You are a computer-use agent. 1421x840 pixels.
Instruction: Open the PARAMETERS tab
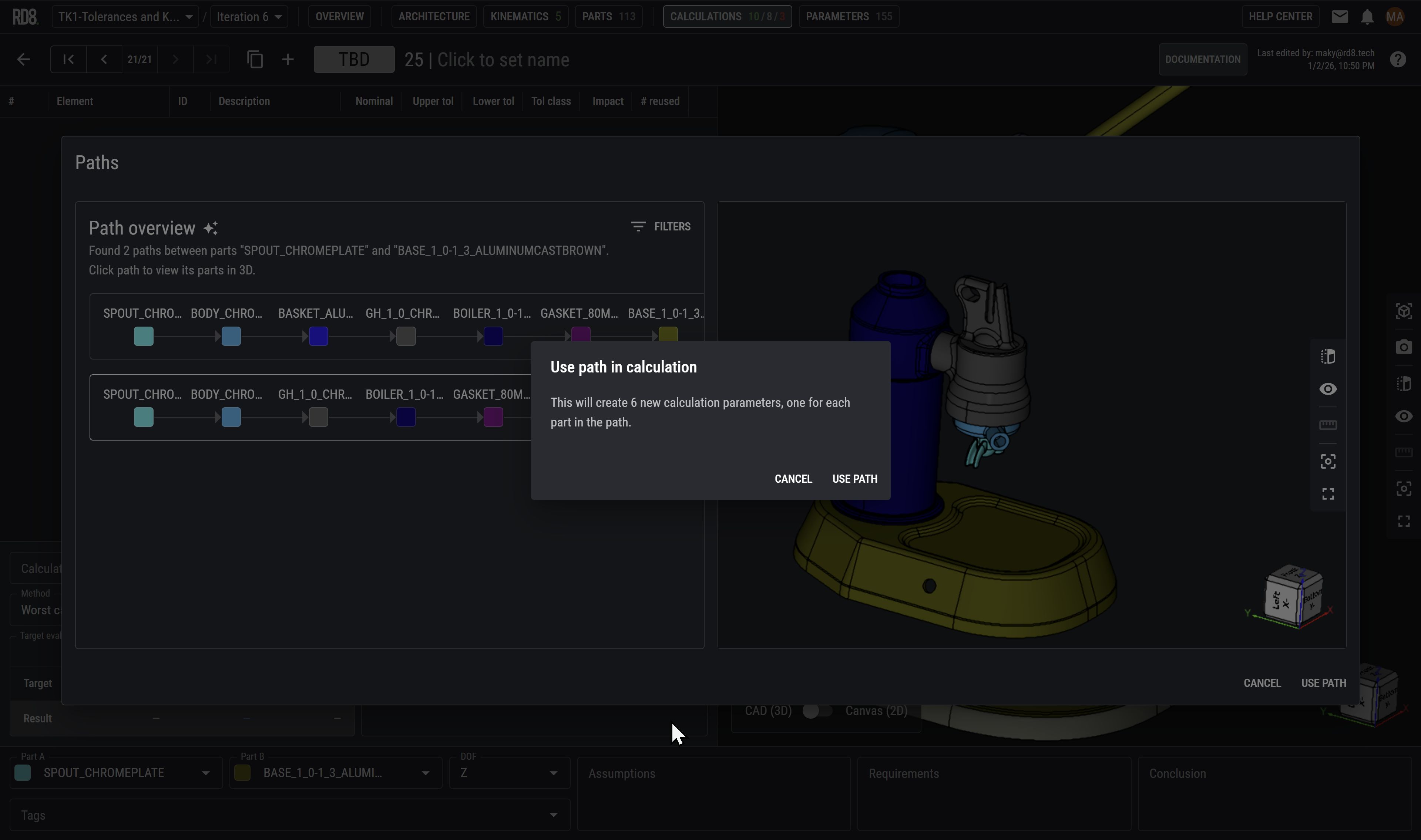tap(848, 16)
